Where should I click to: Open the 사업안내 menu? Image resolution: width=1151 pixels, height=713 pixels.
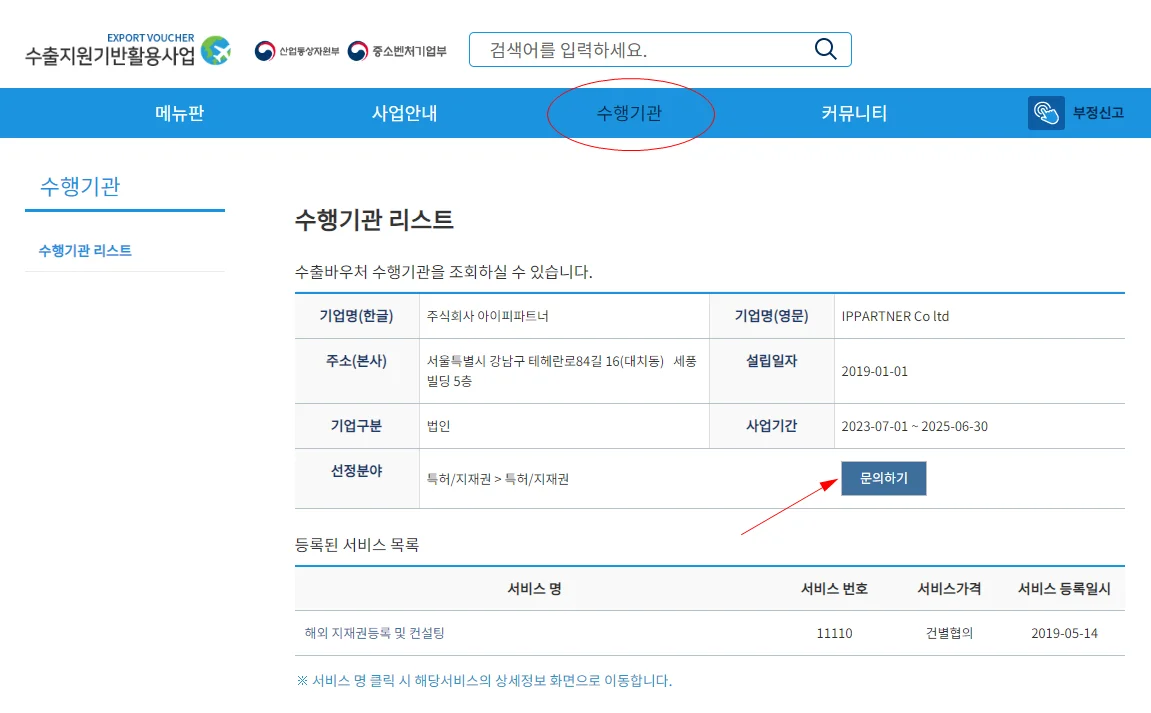point(404,113)
